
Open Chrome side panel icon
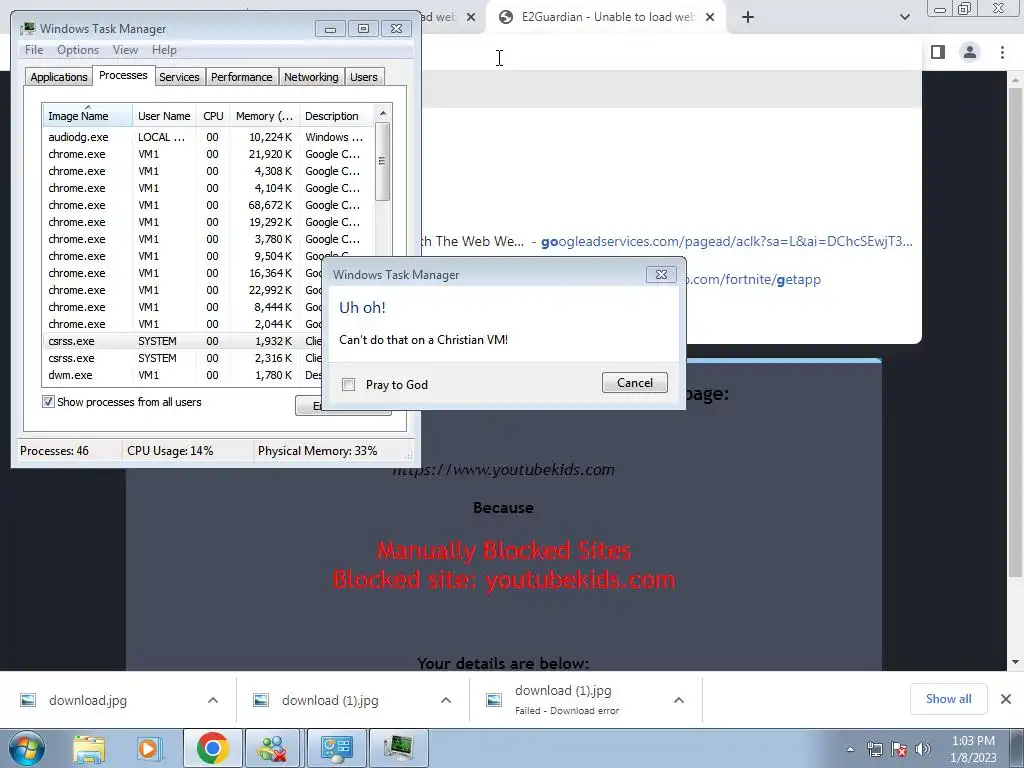(938, 52)
